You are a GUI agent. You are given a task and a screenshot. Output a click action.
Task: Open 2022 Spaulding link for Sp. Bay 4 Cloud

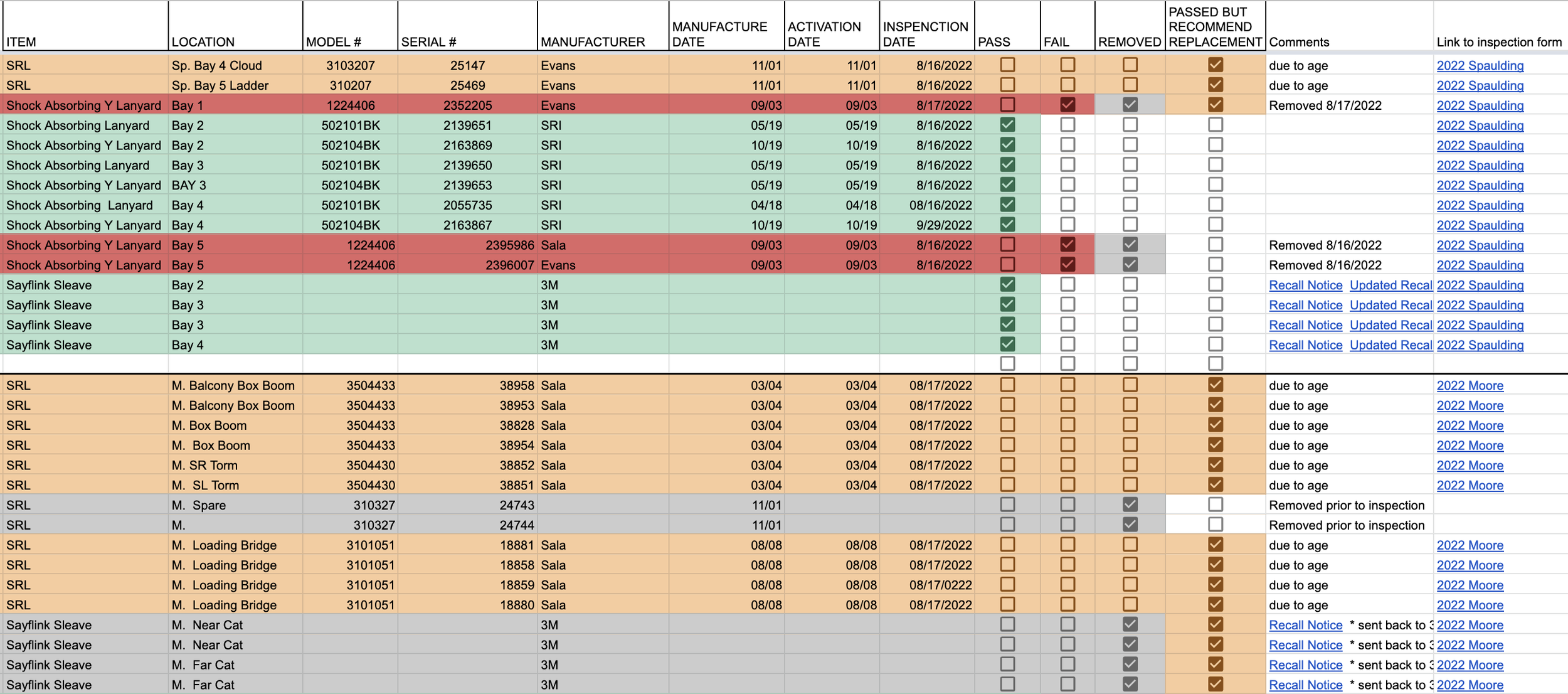pos(1480,65)
